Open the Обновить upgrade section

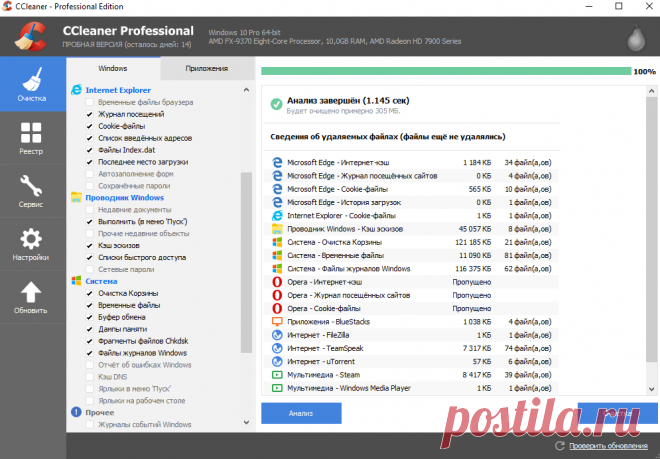coord(32,297)
